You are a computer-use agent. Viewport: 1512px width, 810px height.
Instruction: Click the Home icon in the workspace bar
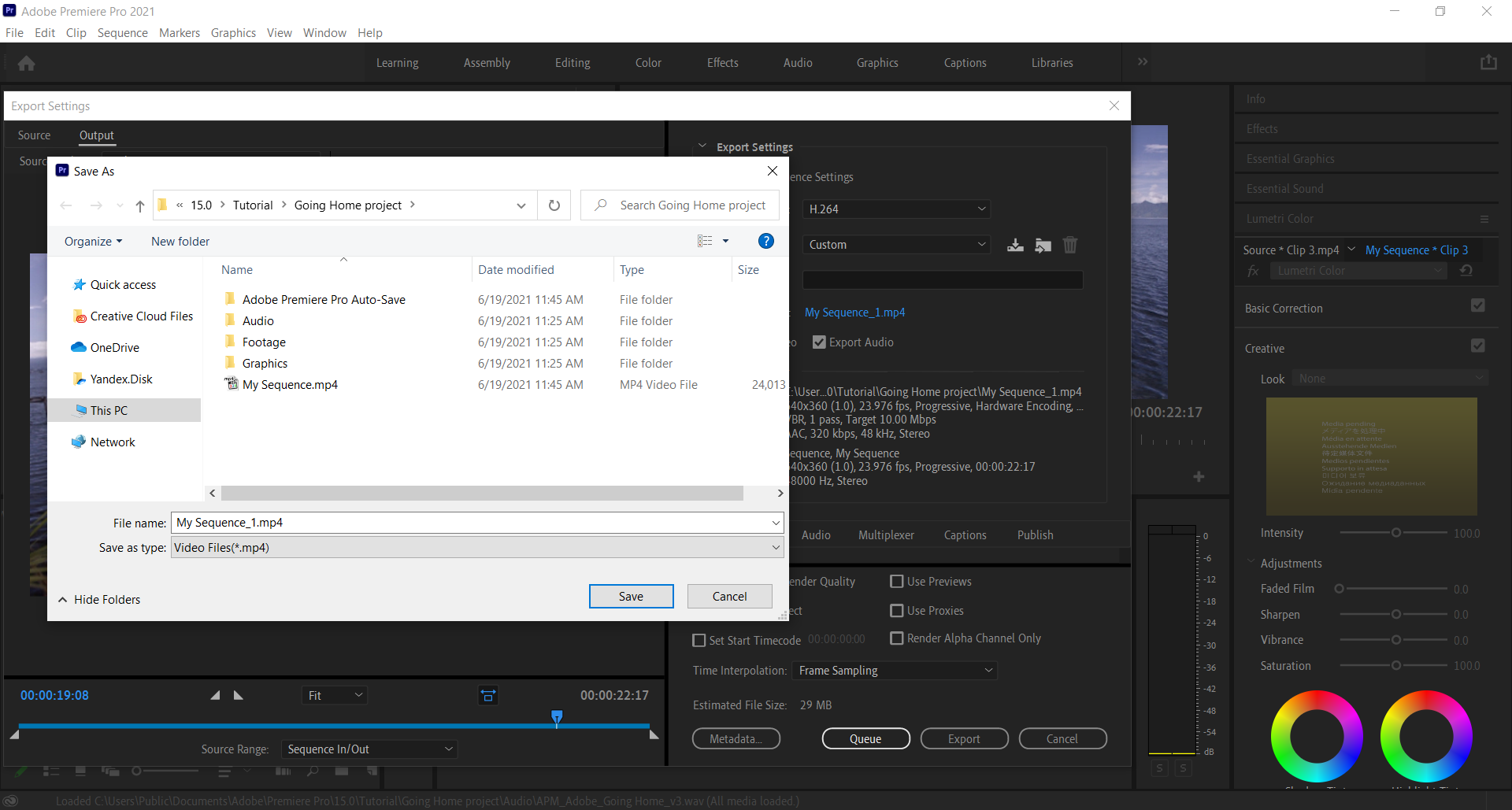(x=27, y=63)
